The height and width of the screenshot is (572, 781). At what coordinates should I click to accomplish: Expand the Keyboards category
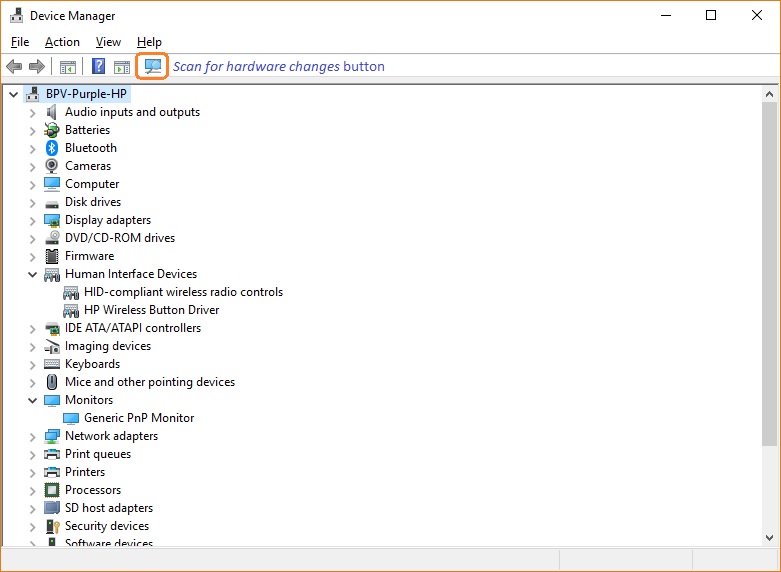32,365
